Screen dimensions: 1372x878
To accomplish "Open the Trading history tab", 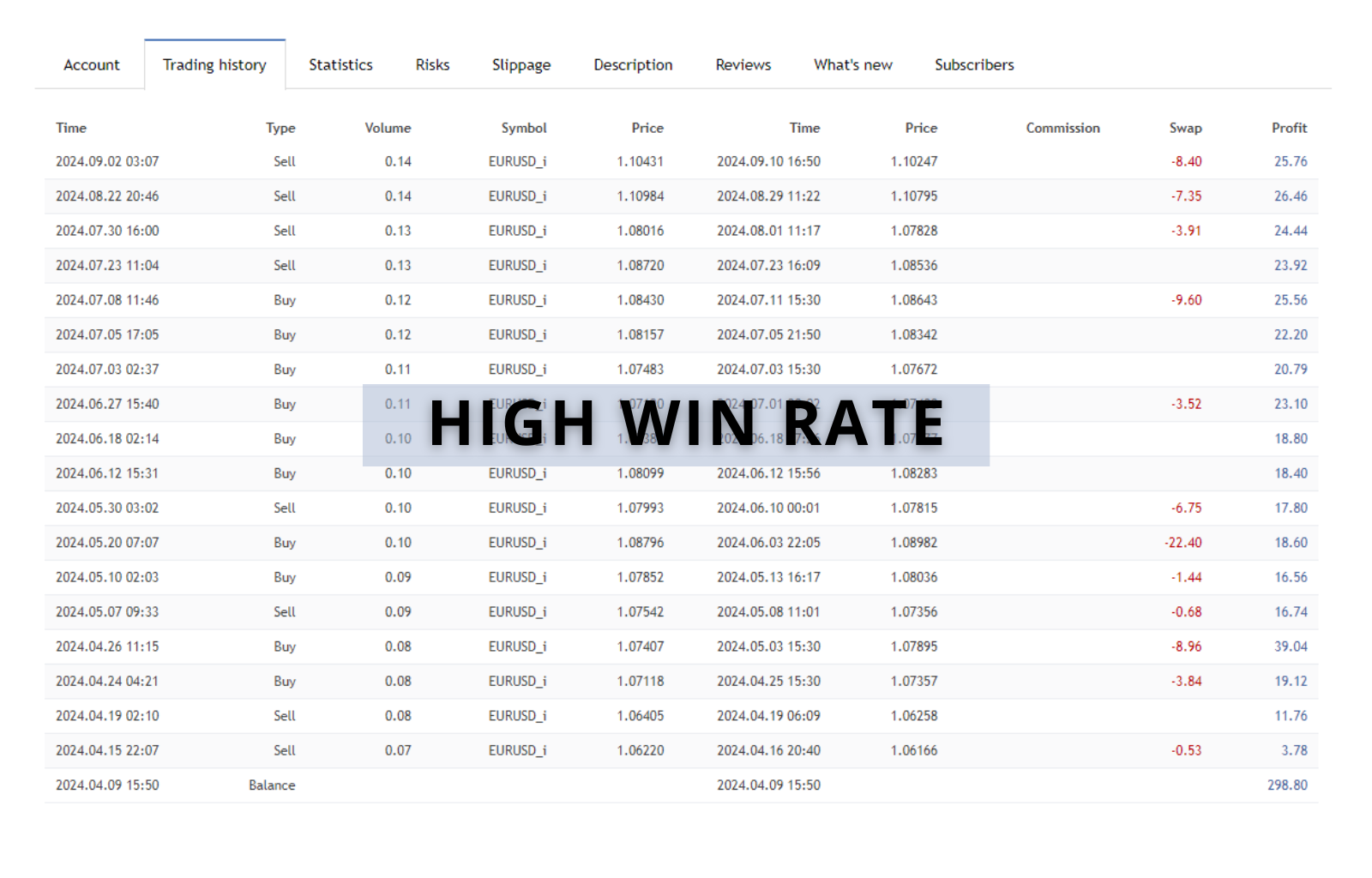I will 214,64.
